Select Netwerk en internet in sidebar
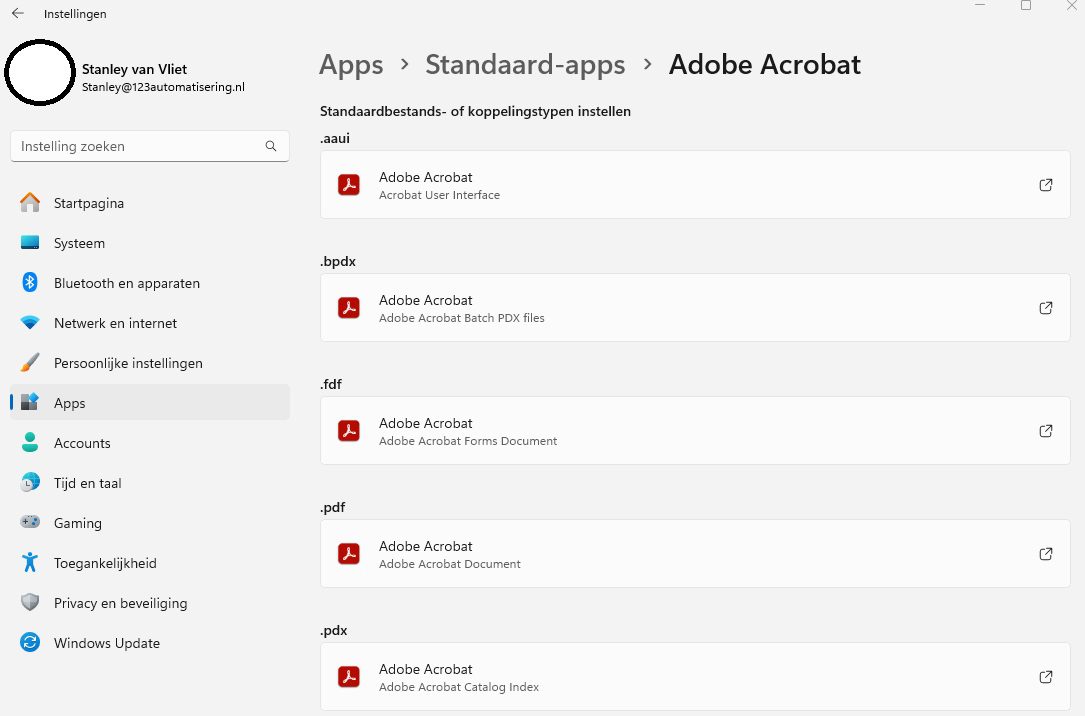 tap(115, 323)
